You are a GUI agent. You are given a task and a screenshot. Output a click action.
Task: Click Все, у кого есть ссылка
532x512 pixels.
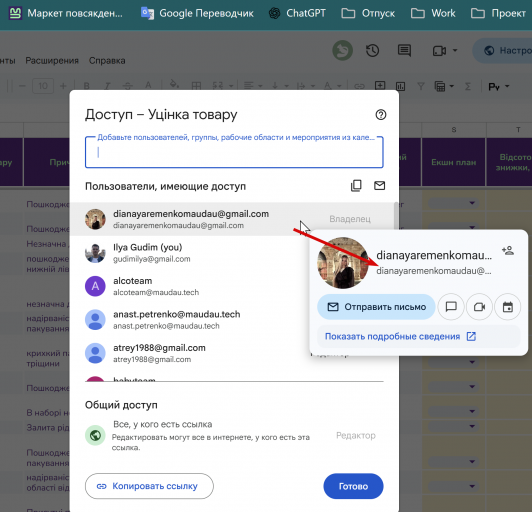coord(163,424)
